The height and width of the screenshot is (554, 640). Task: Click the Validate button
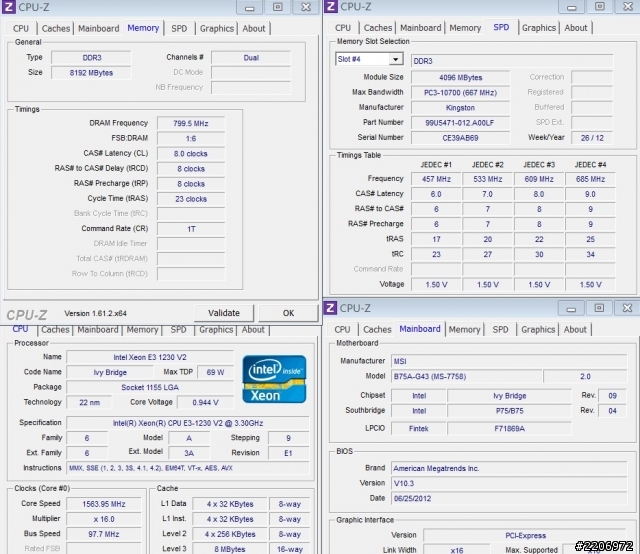[x=224, y=313]
